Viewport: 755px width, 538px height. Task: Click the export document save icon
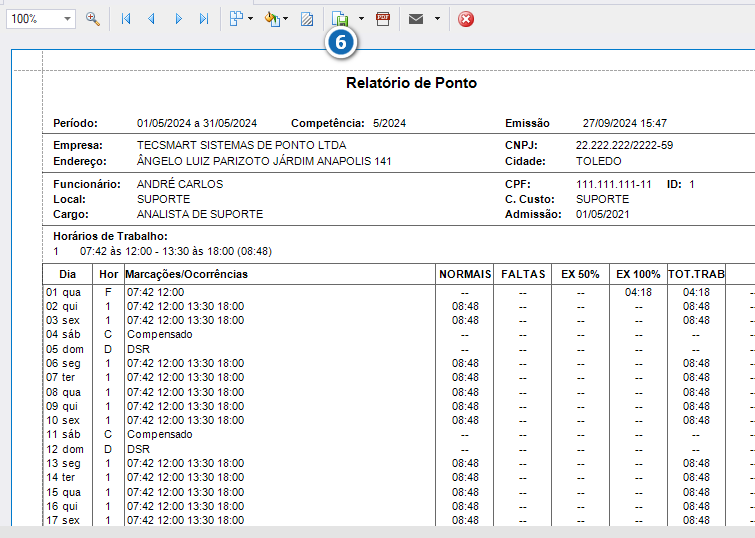click(x=340, y=19)
